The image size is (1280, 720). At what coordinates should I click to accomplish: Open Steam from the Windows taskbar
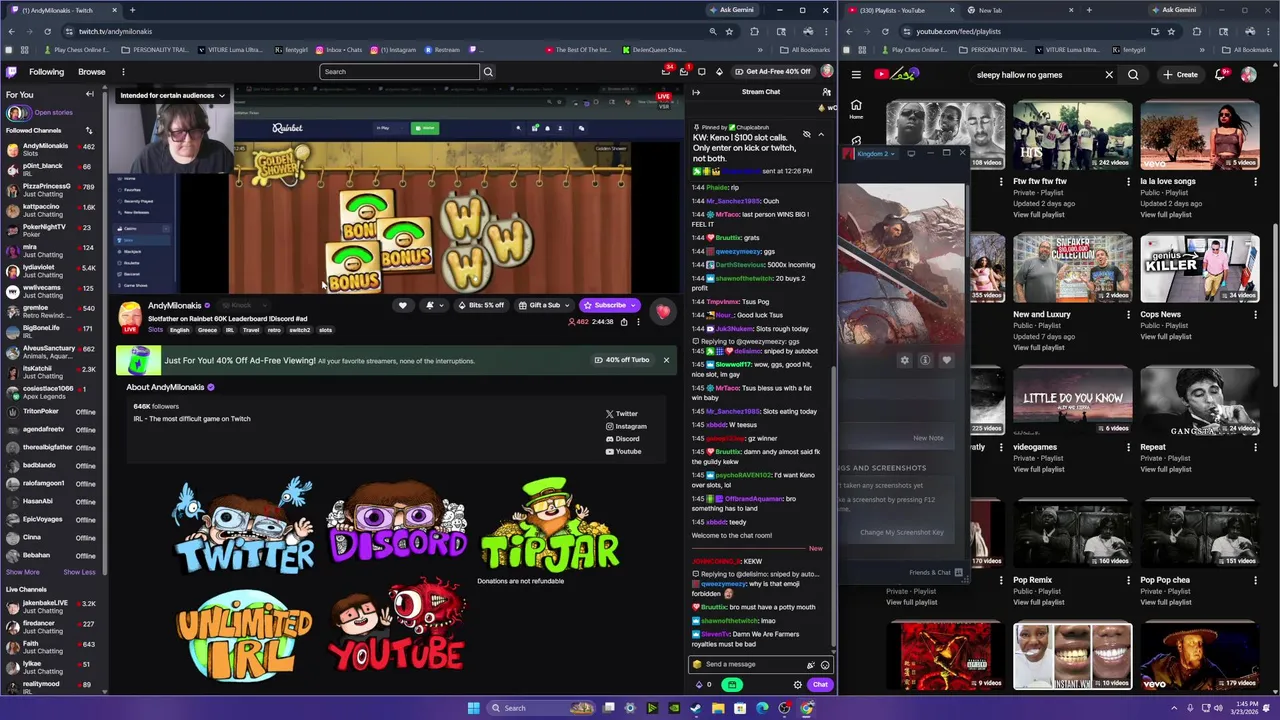(x=696, y=708)
